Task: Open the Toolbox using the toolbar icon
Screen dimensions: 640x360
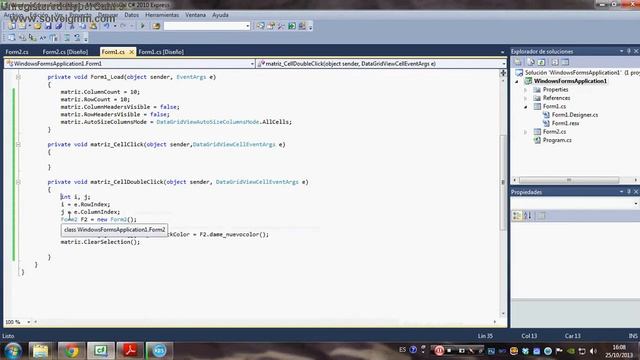Action: (x=281, y=26)
